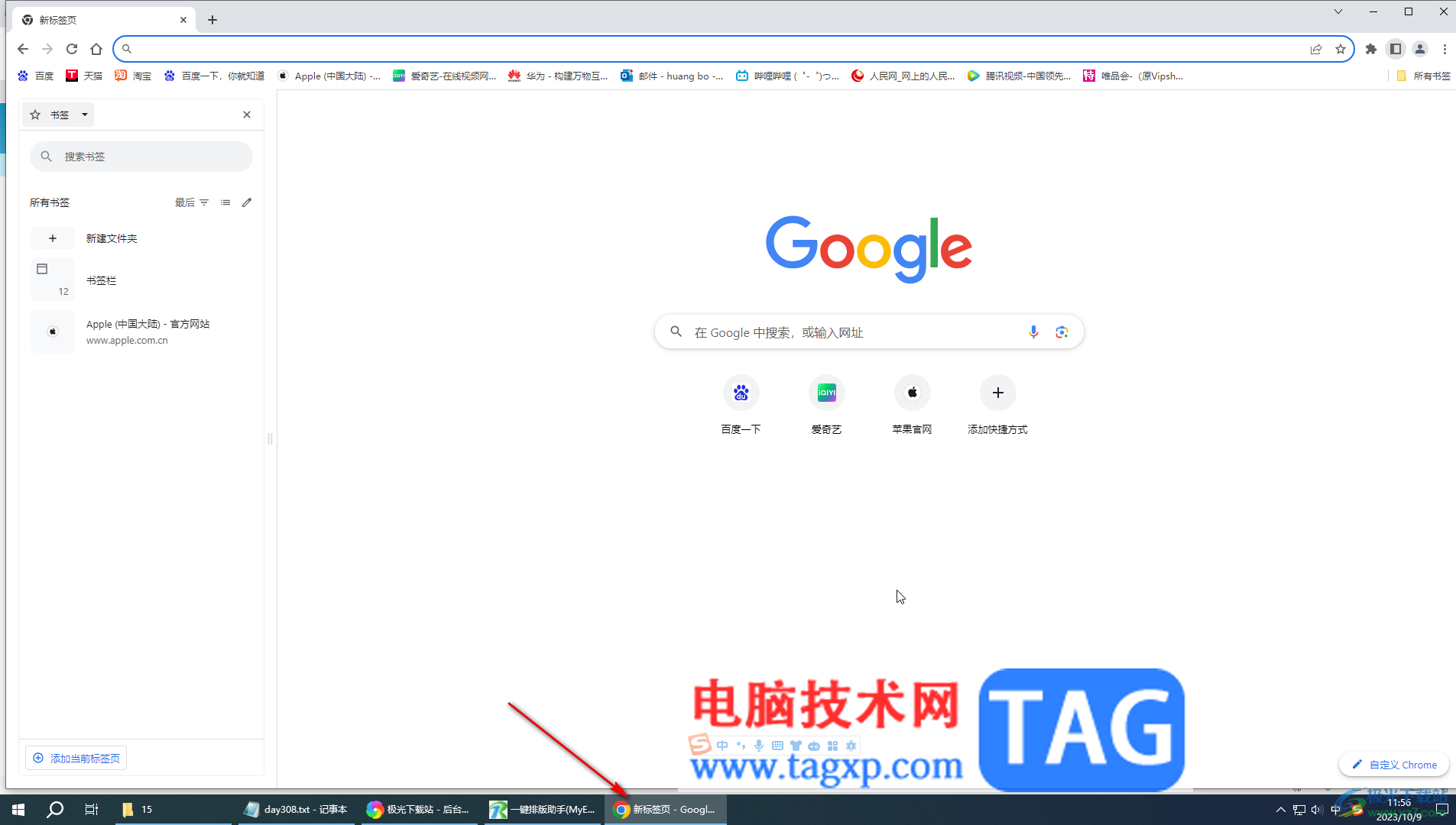Create a 新建文件夹 new folder
This screenshot has width=1456, height=825.
pyautogui.click(x=141, y=238)
